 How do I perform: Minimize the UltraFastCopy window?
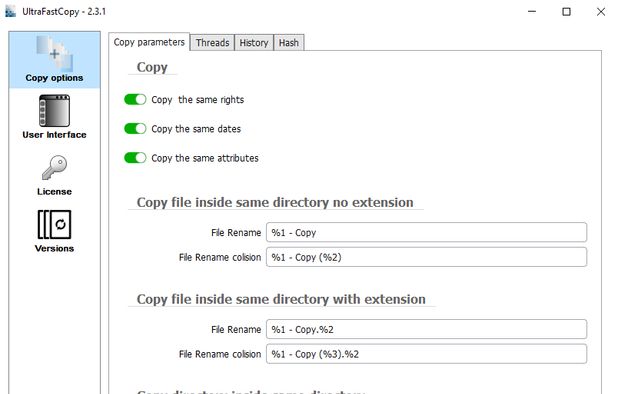click(532, 11)
